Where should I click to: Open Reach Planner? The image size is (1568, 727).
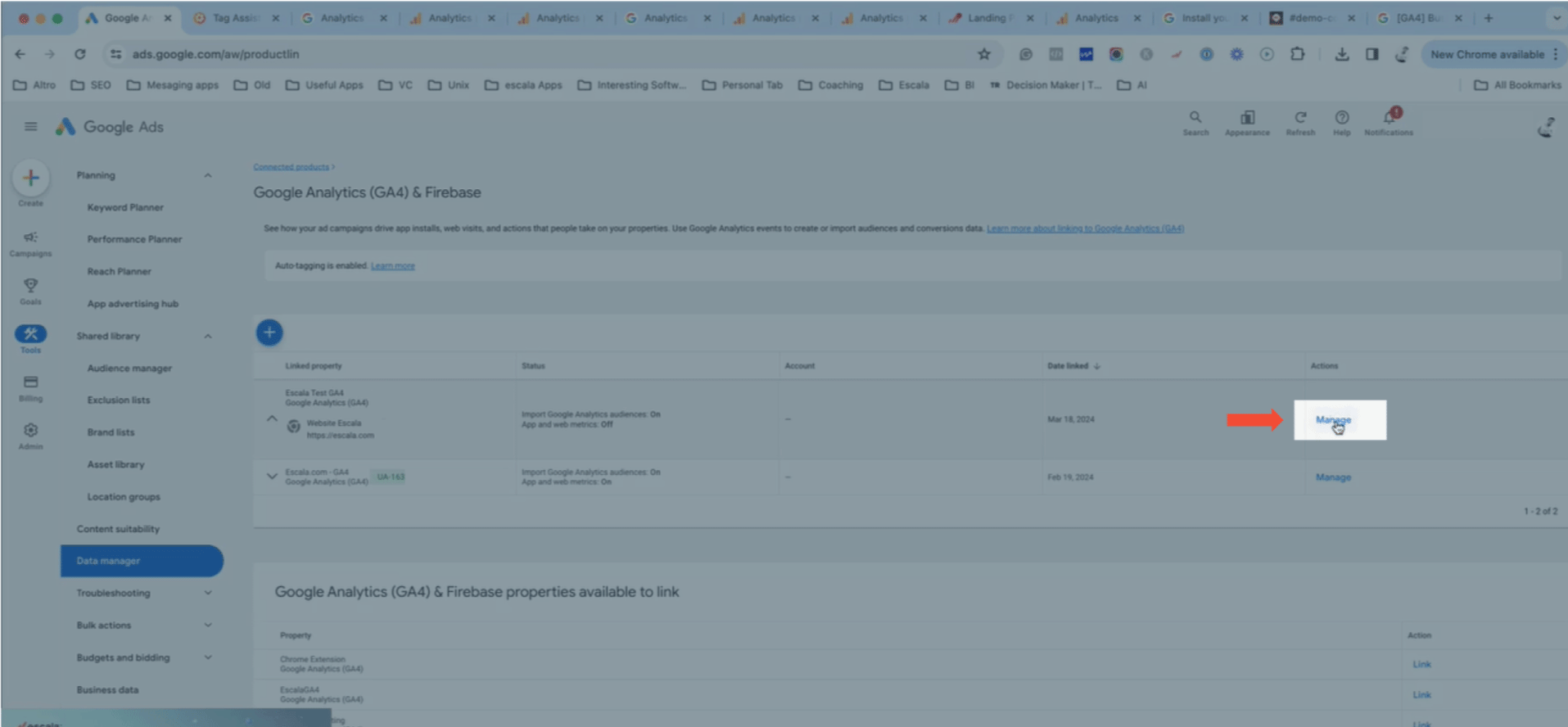pyautogui.click(x=119, y=271)
